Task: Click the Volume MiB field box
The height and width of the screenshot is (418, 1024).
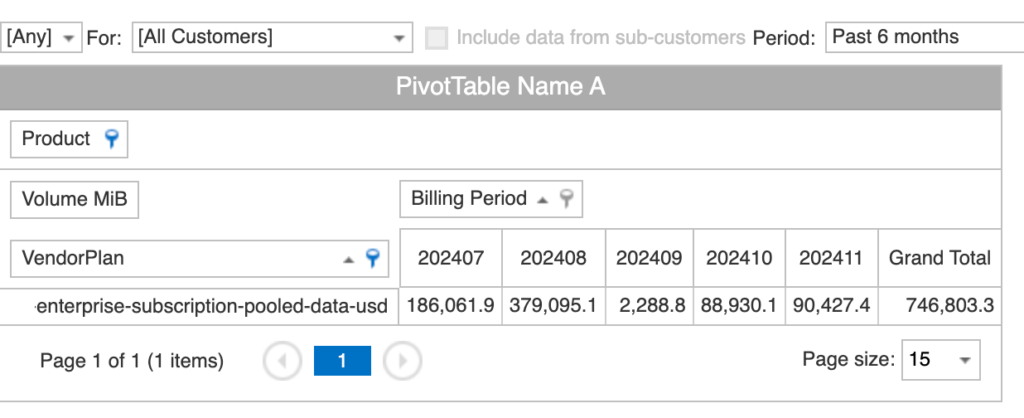Action: click(75, 199)
